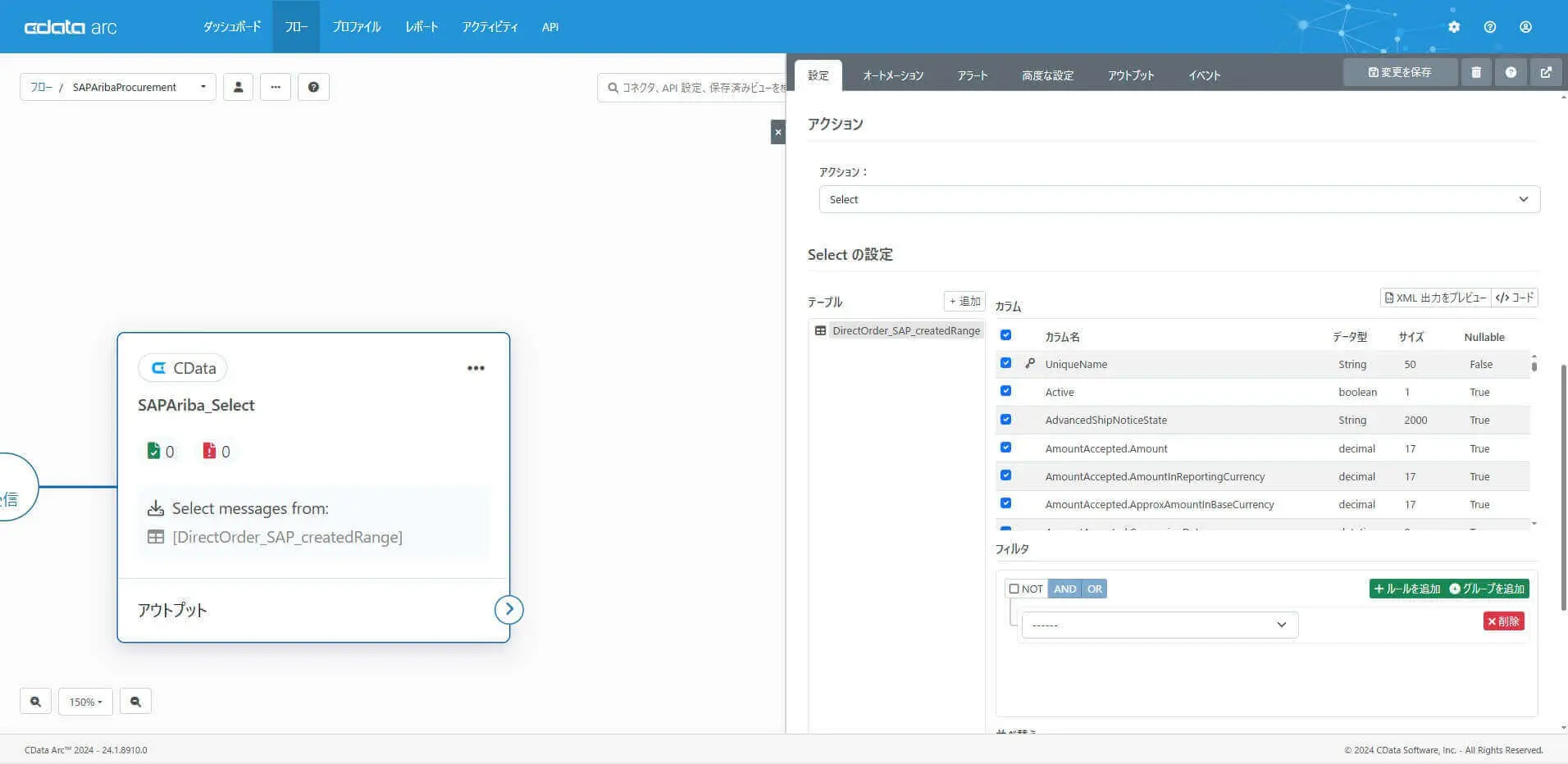The image size is (1568, 764).
Task: Open the プロファイル menu
Action: 356,27
